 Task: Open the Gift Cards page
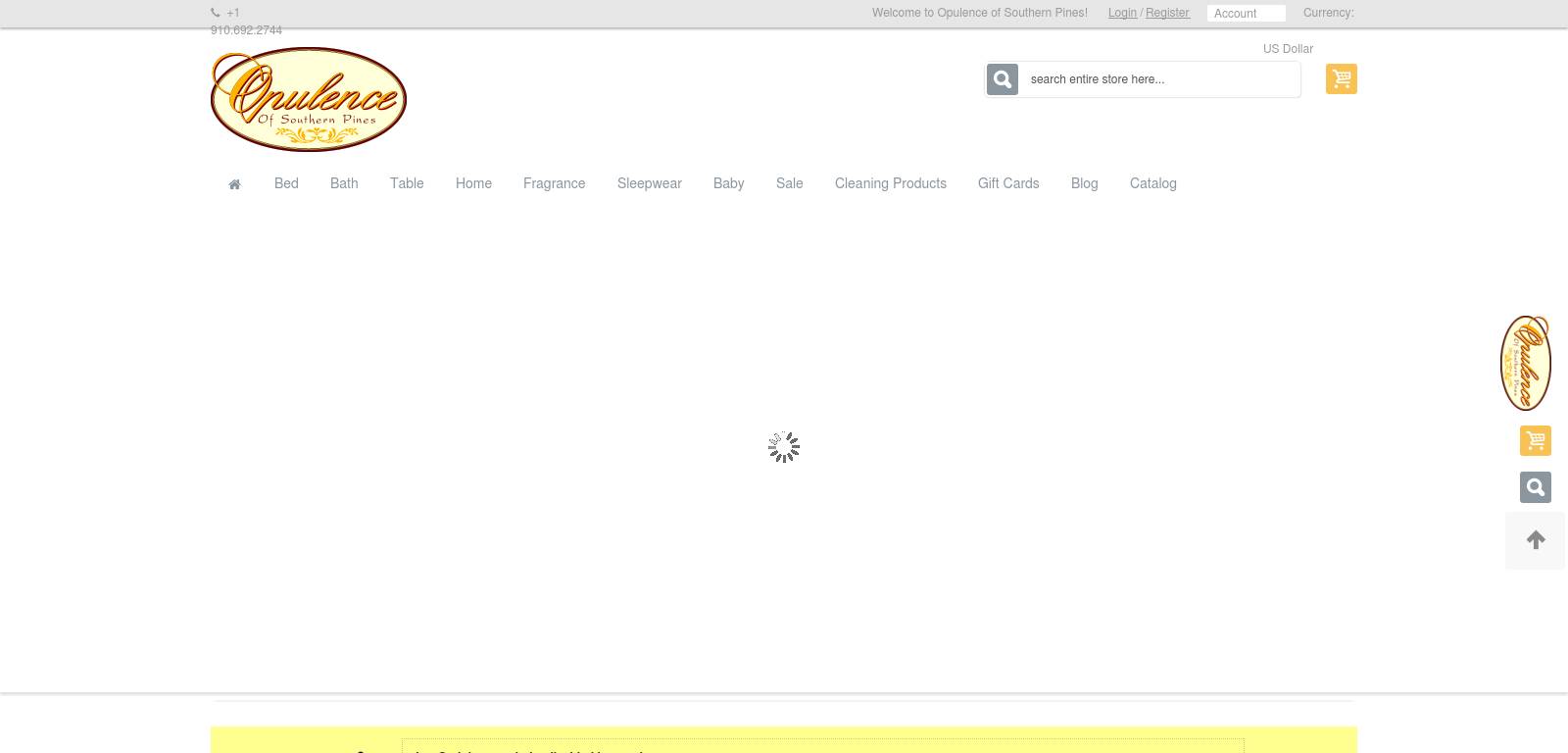(x=1007, y=183)
